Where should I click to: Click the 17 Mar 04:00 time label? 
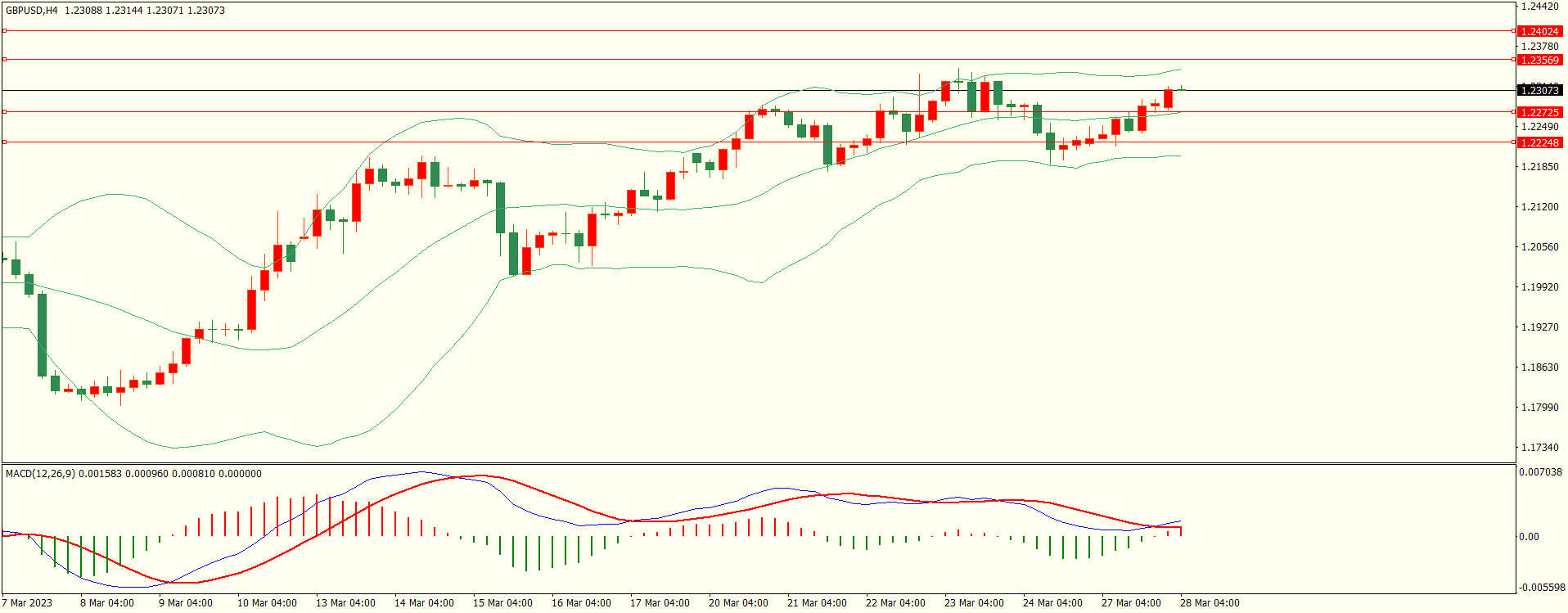tap(660, 603)
